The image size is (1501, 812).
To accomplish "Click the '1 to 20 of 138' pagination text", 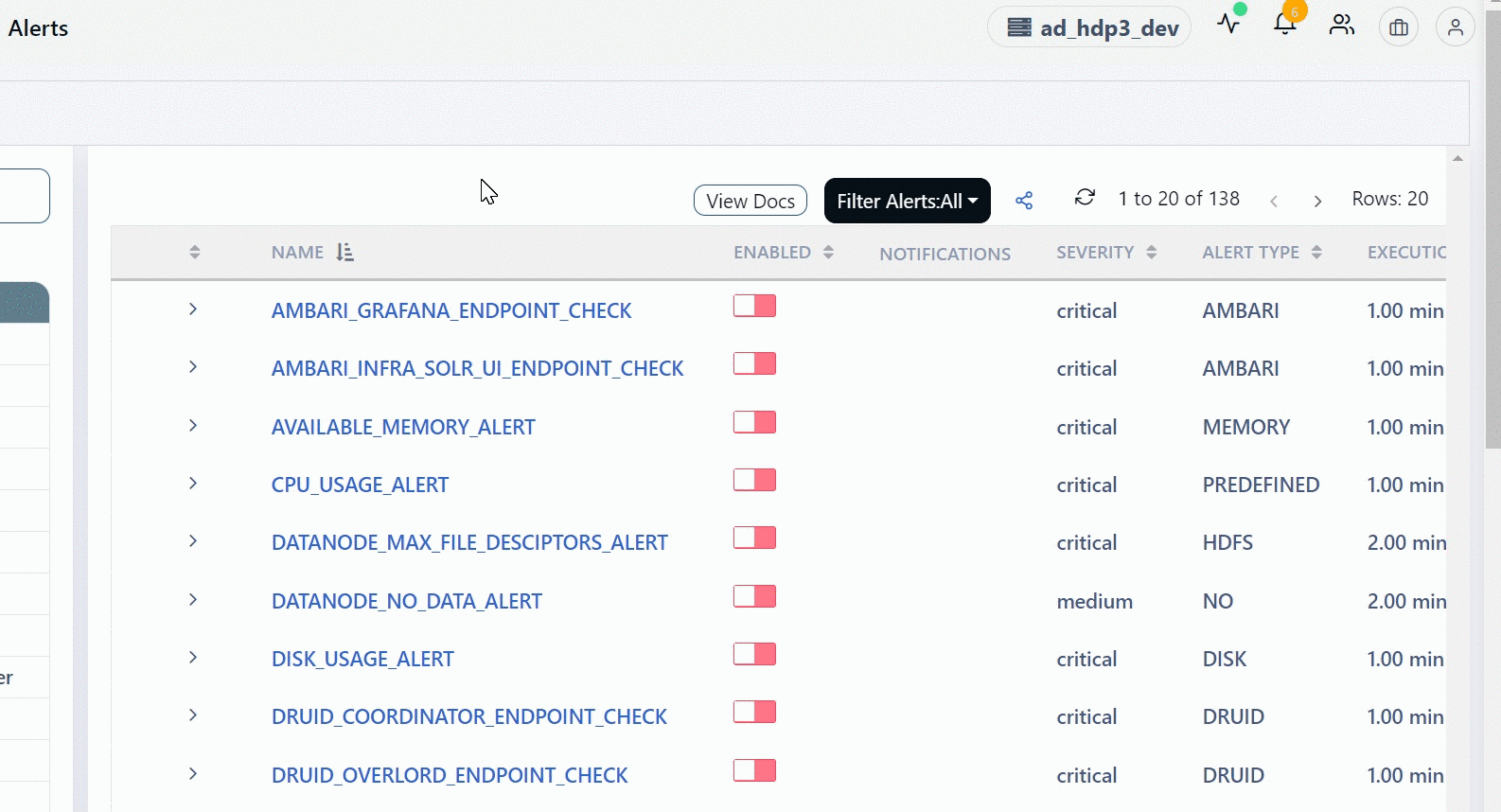I will (1178, 199).
